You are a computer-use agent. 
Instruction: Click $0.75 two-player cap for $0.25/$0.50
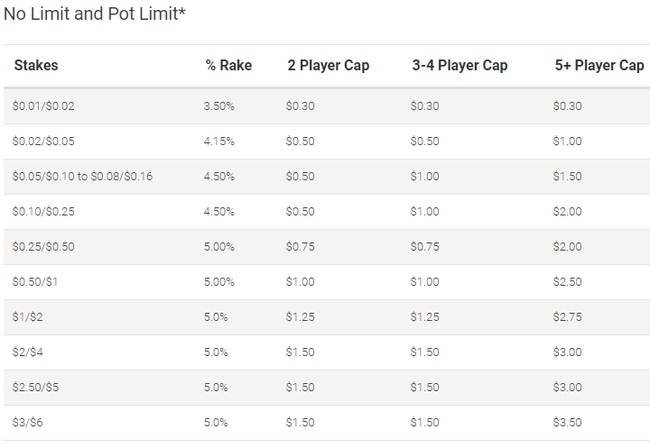[x=300, y=247]
